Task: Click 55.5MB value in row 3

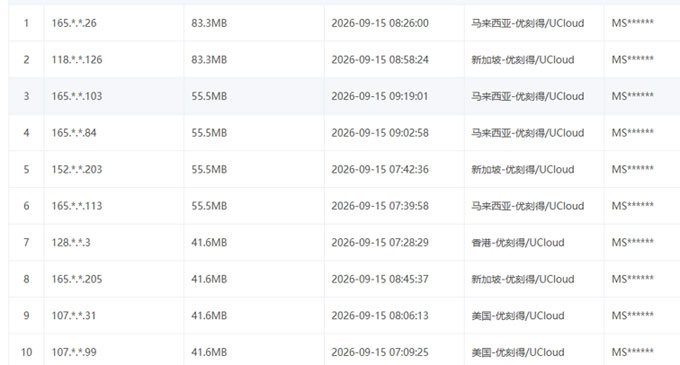Action: pos(209,96)
